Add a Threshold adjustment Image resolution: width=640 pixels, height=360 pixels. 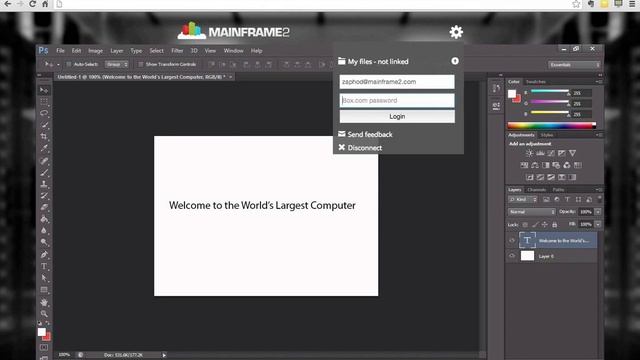551,177
